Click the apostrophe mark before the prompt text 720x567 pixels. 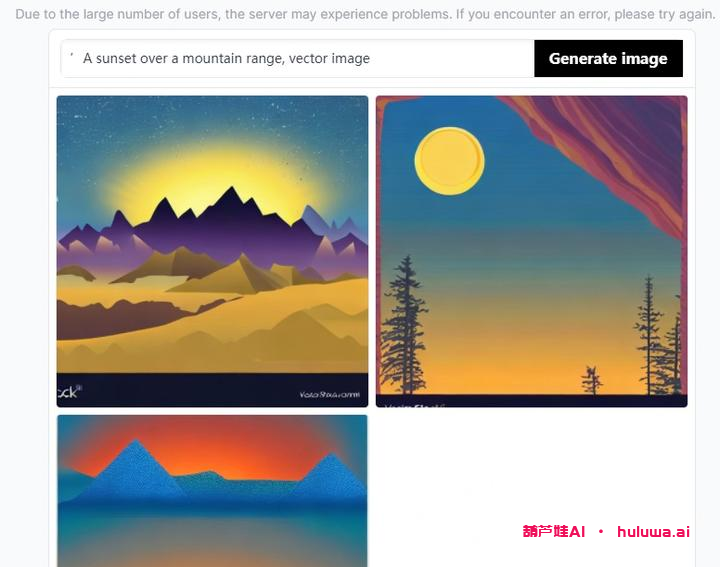click(x=72, y=55)
